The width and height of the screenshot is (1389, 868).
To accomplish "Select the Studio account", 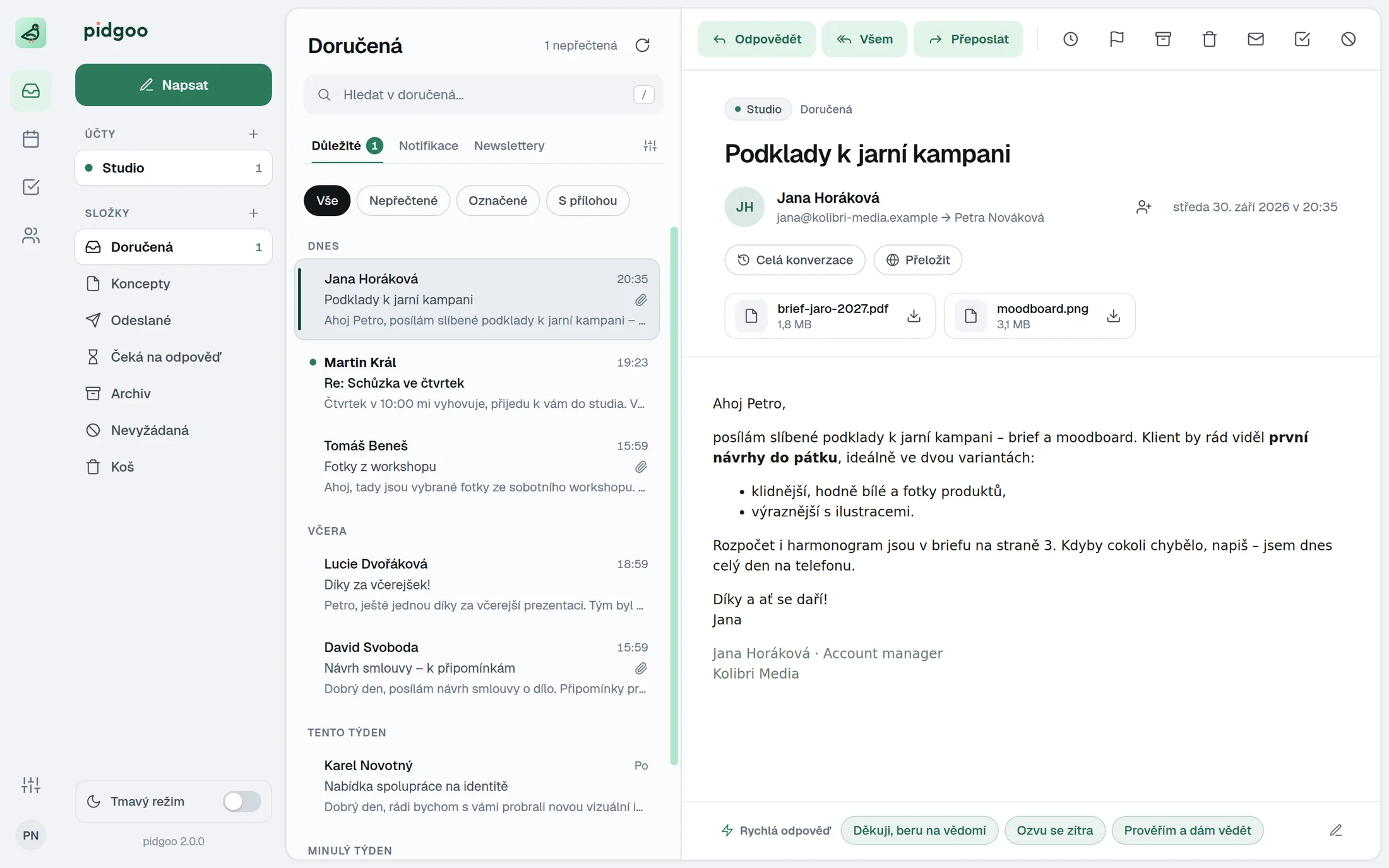I will pyautogui.click(x=174, y=168).
